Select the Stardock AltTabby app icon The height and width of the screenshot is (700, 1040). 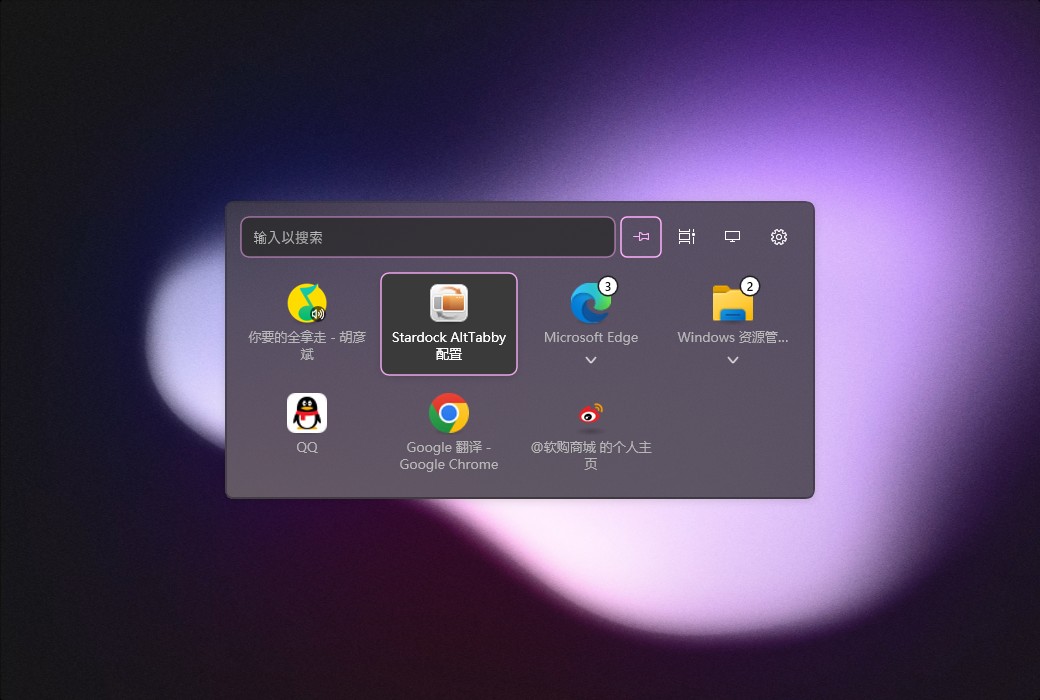[x=449, y=303]
